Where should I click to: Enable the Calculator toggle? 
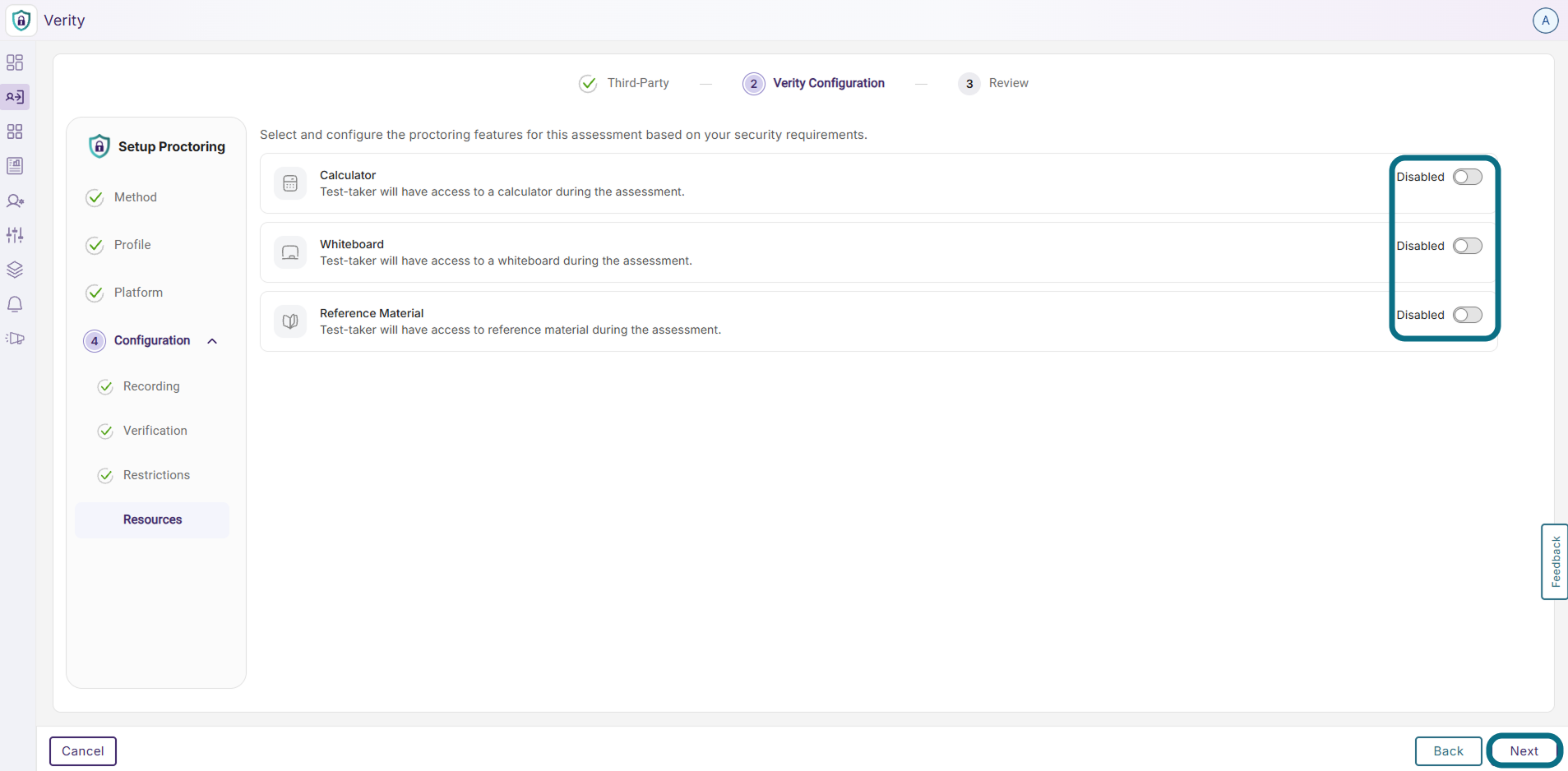click(1467, 177)
